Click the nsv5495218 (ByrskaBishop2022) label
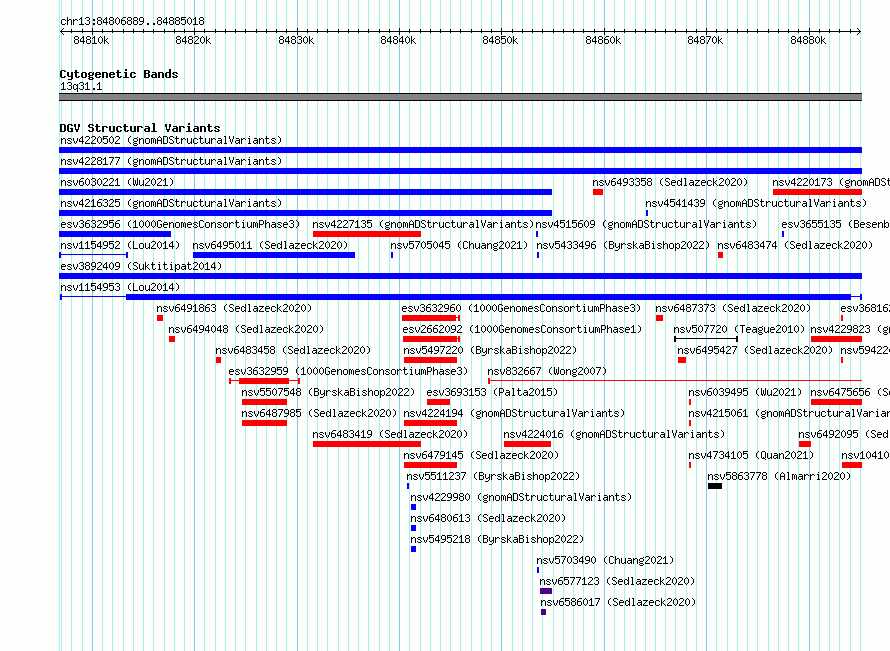 point(497,539)
